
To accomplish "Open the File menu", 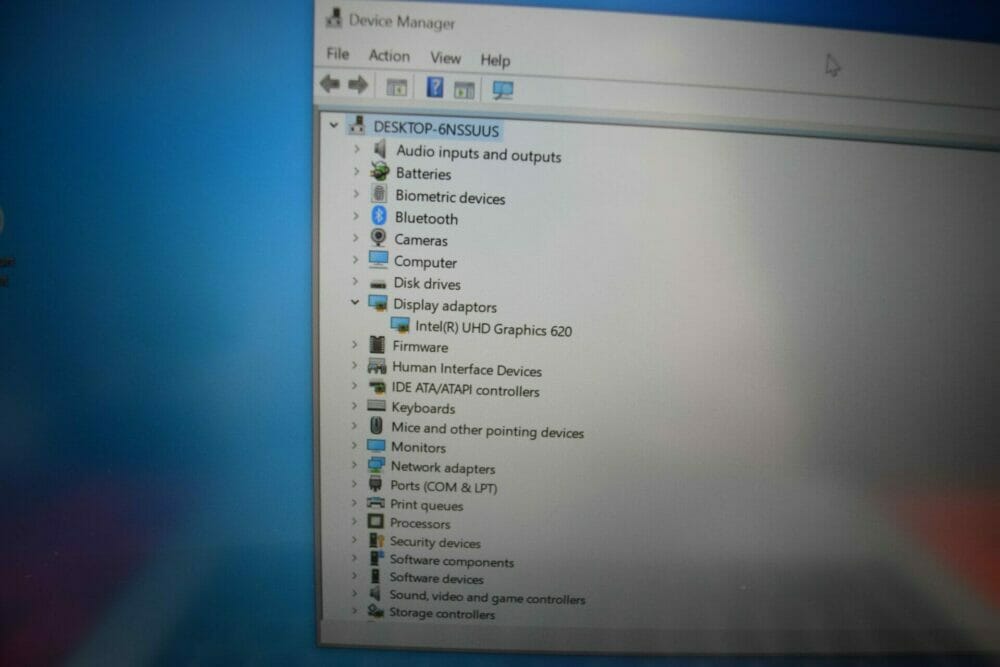I will coord(338,54).
